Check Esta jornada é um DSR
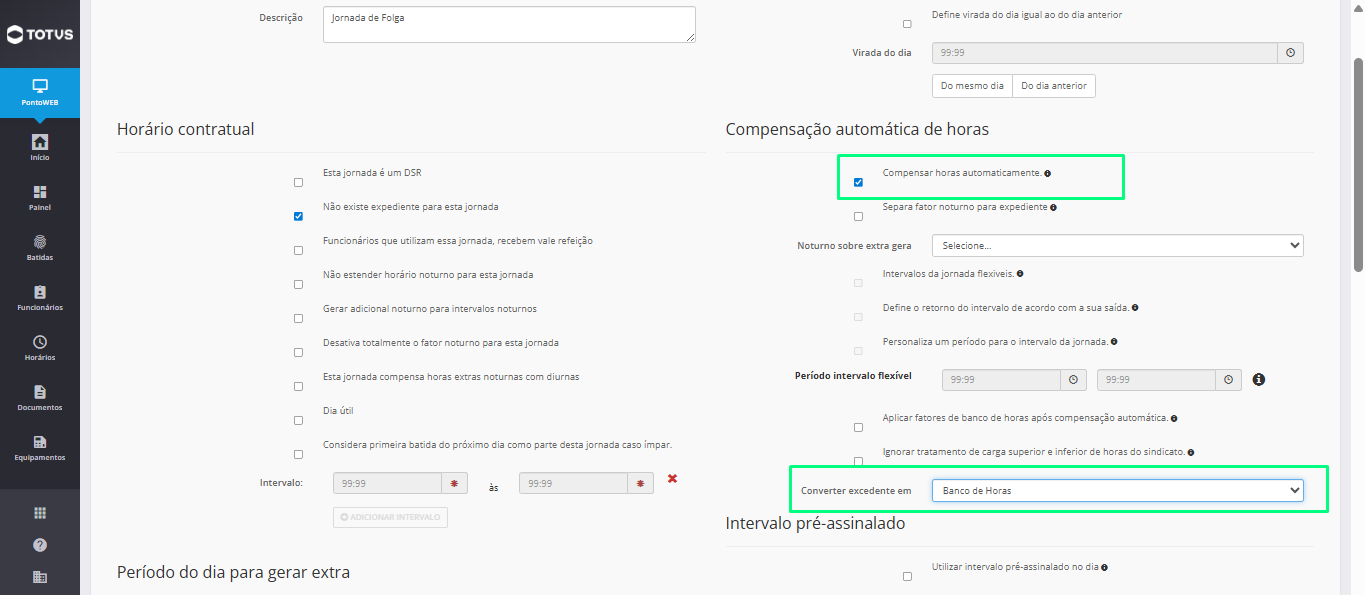The image size is (1365, 595). (x=298, y=182)
